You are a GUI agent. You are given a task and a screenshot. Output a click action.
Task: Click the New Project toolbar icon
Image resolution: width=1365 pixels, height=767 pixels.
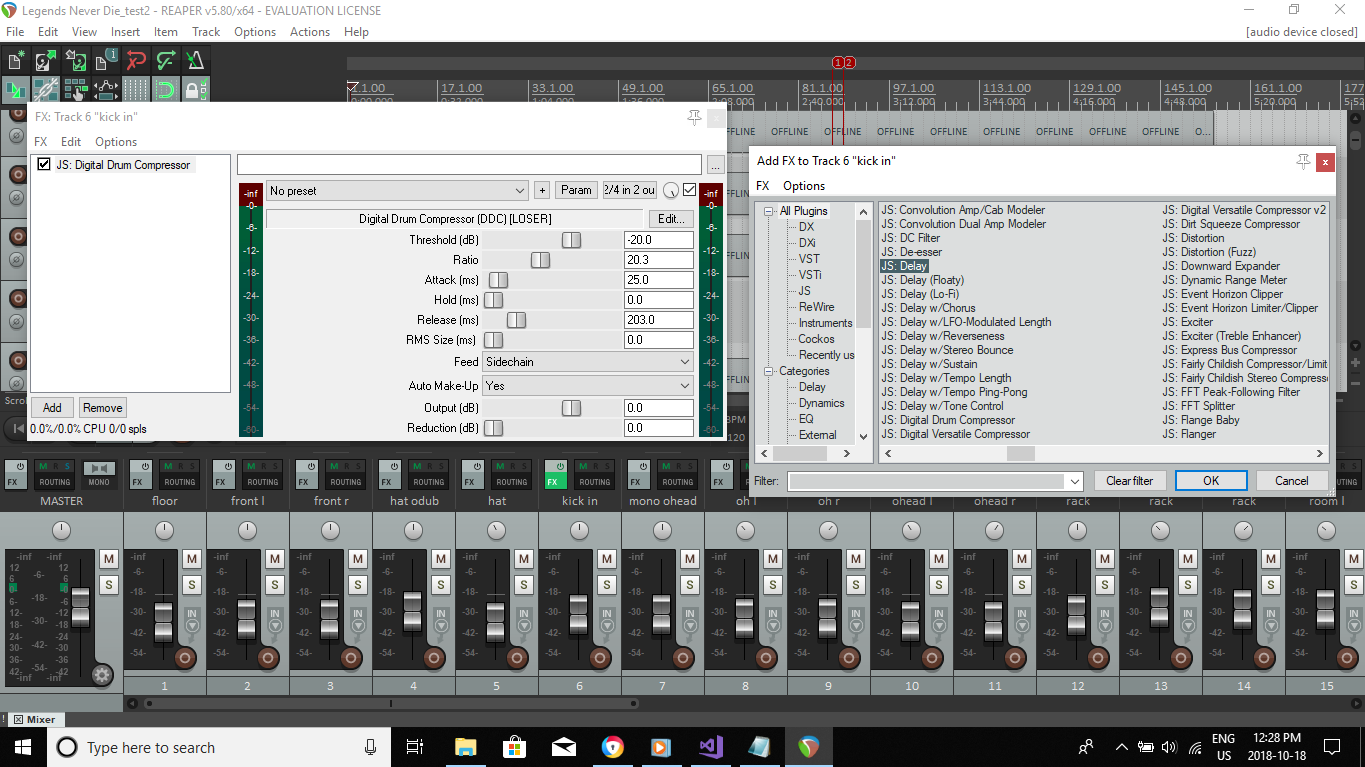click(x=15, y=61)
